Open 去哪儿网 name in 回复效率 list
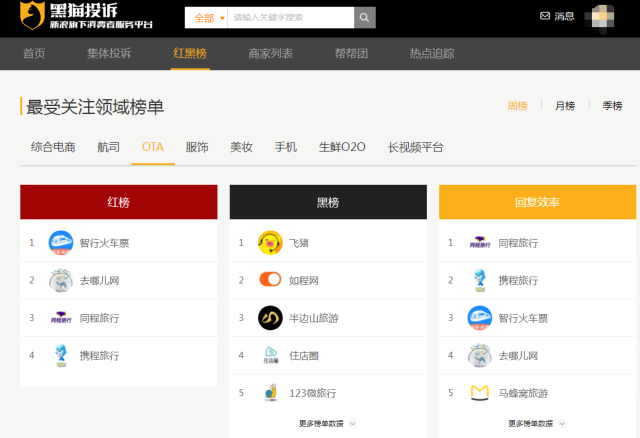Screen dimensions: 640x438 point(518,356)
